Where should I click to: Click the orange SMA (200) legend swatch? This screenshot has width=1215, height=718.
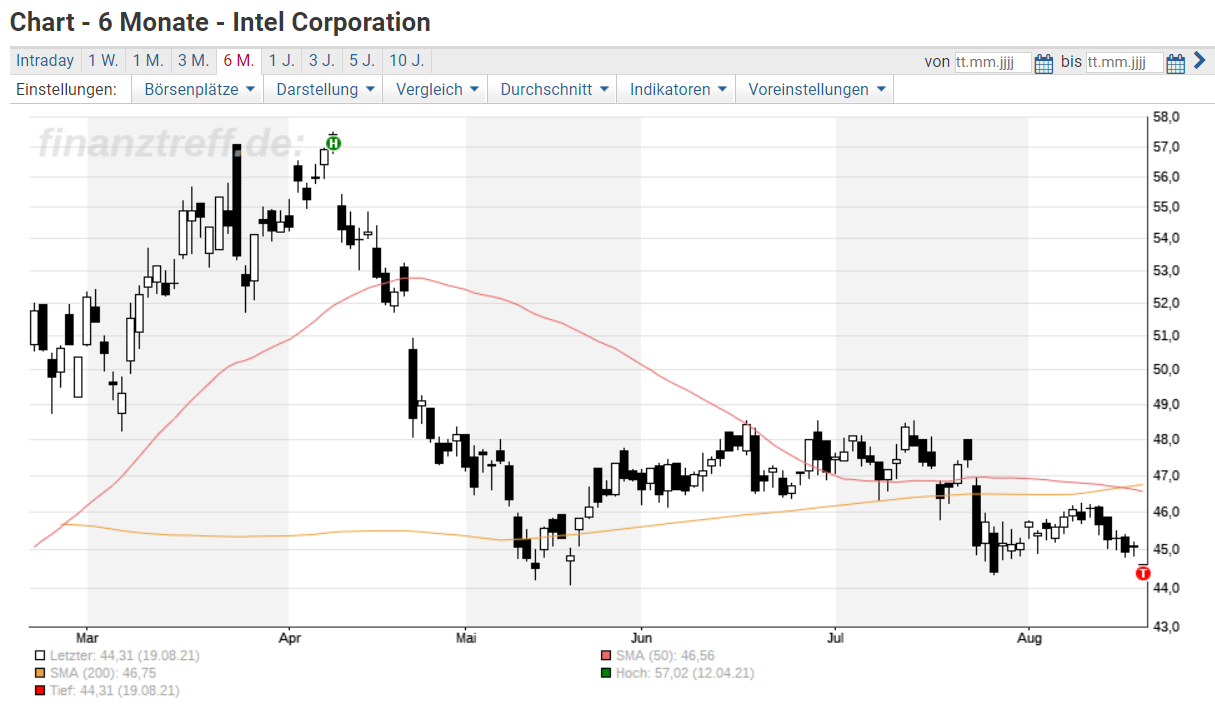[40, 674]
